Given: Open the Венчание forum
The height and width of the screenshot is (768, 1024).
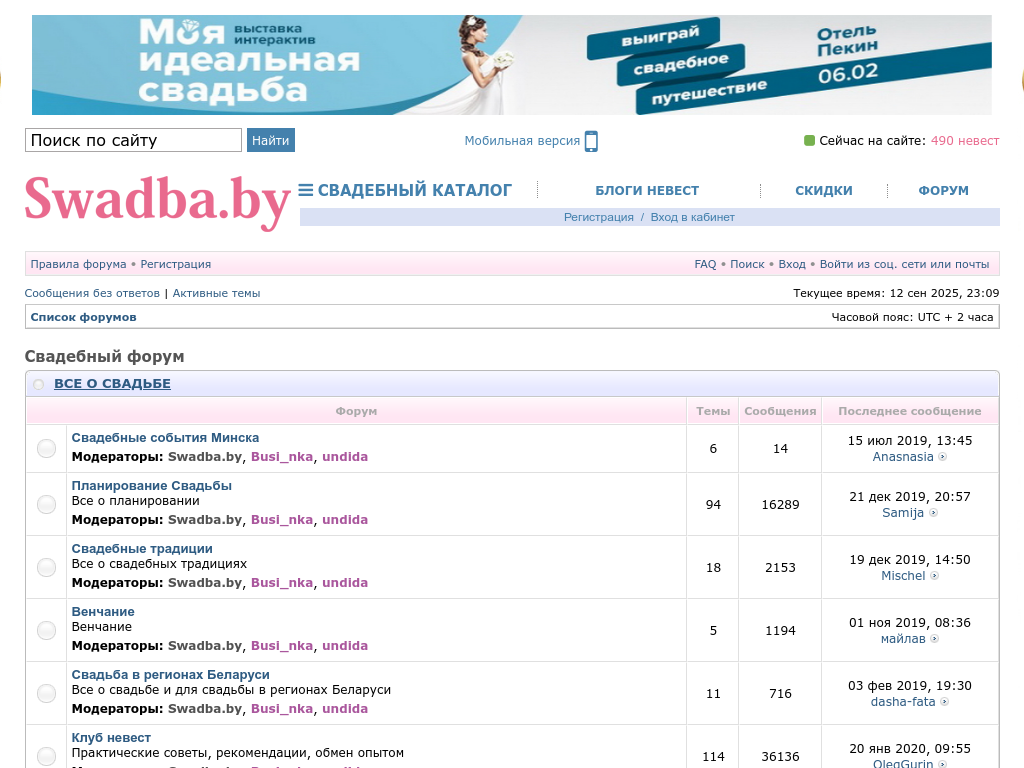Looking at the screenshot, I should click(x=103, y=611).
